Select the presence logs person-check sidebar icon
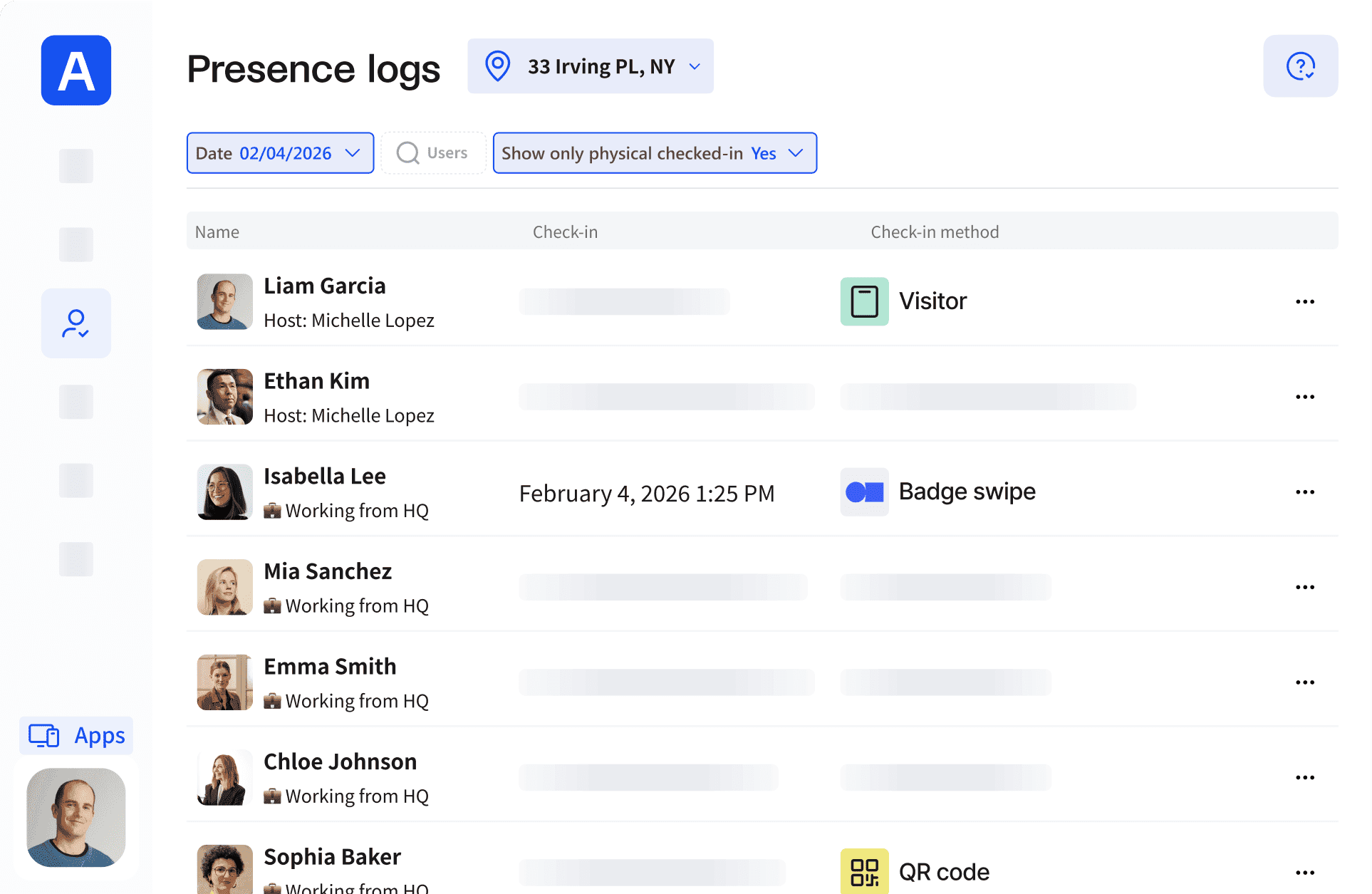 [x=76, y=323]
